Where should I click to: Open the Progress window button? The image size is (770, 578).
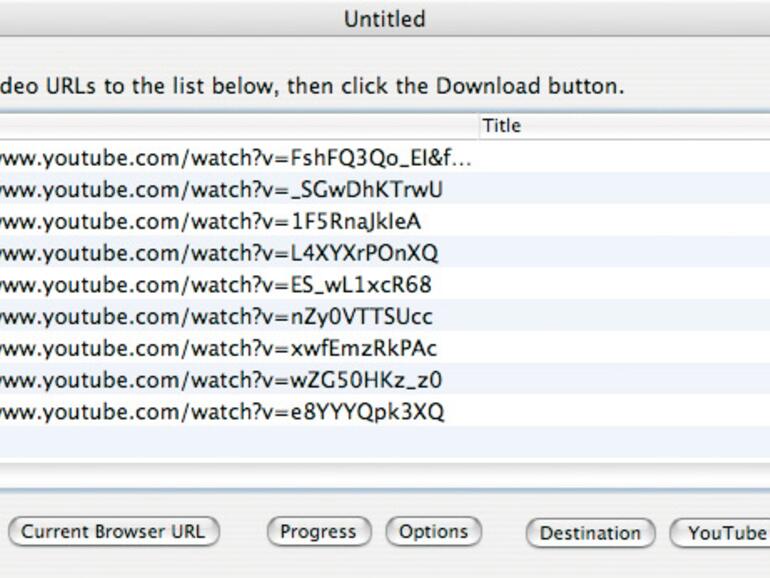coord(318,532)
